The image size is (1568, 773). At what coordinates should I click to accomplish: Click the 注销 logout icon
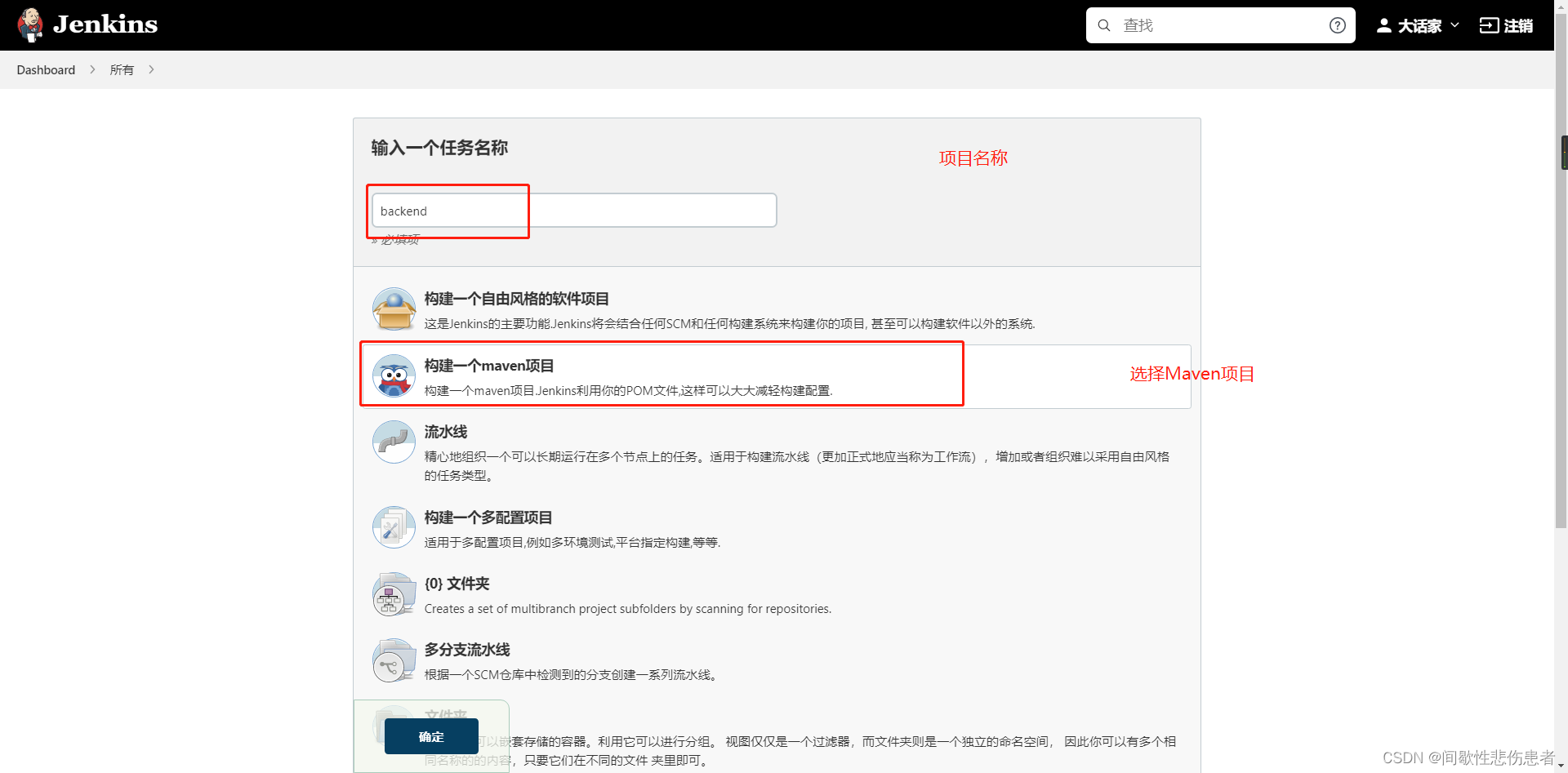tap(1489, 25)
